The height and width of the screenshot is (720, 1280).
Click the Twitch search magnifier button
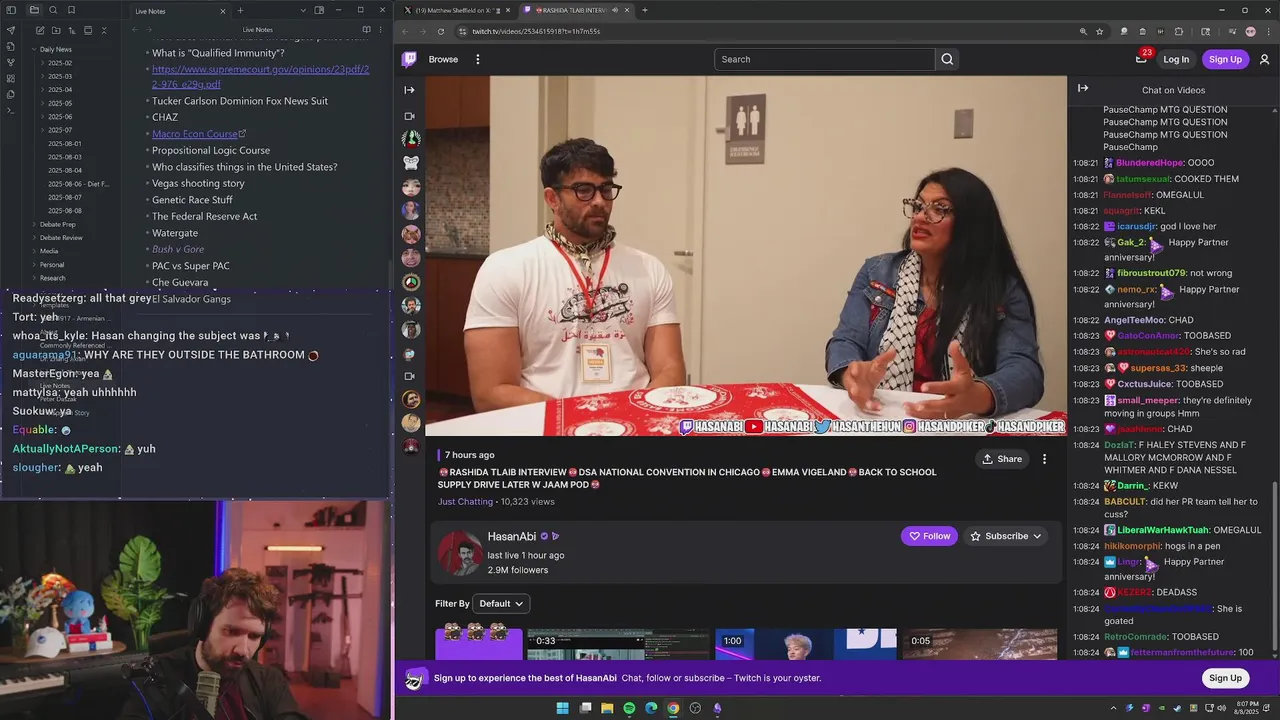(947, 59)
